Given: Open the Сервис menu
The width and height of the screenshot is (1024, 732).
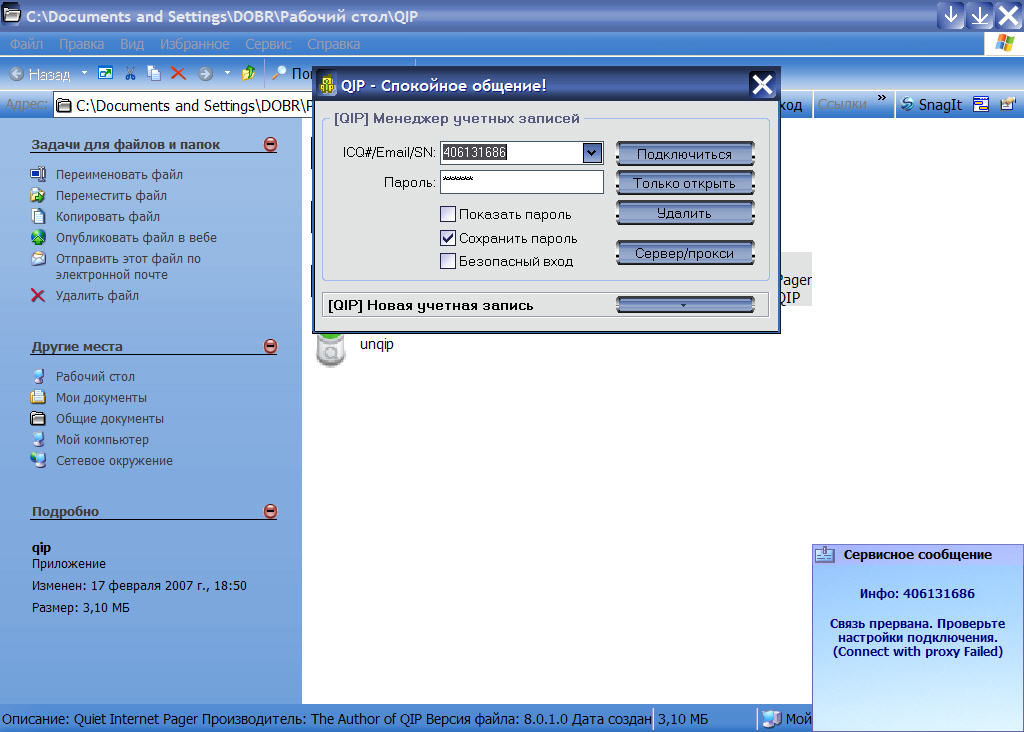Looking at the screenshot, I should coord(268,44).
